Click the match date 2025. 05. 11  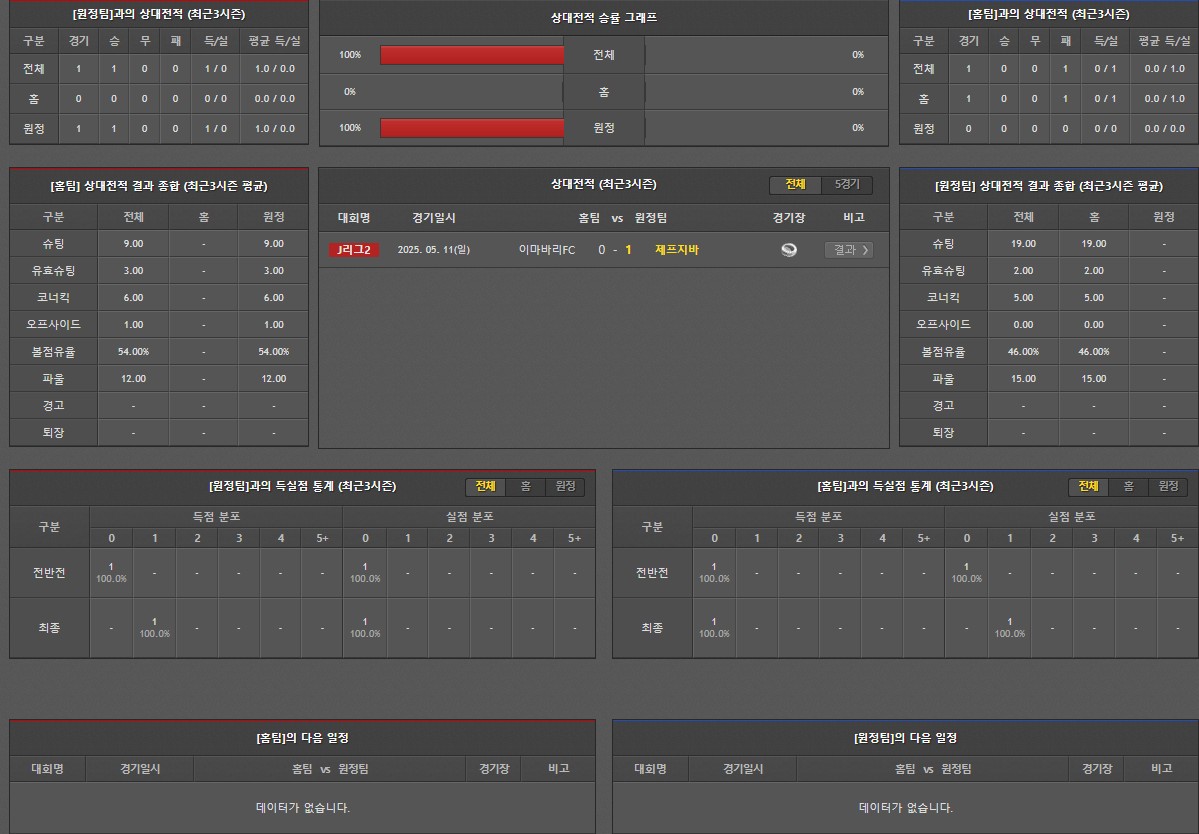tap(433, 250)
